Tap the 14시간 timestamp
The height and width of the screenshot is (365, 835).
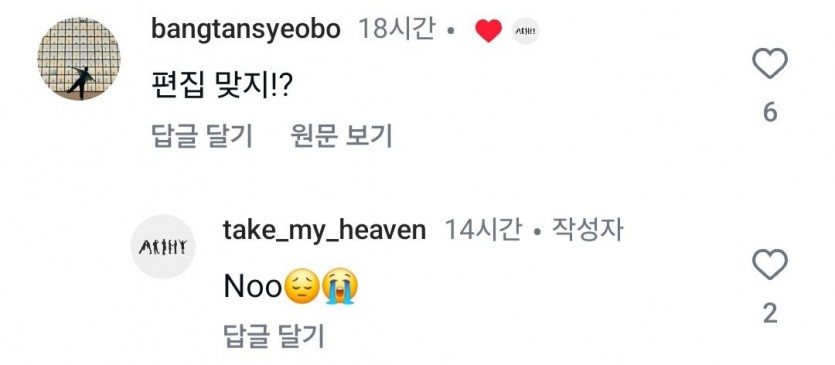pyautogui.click(x=482, y=230)
